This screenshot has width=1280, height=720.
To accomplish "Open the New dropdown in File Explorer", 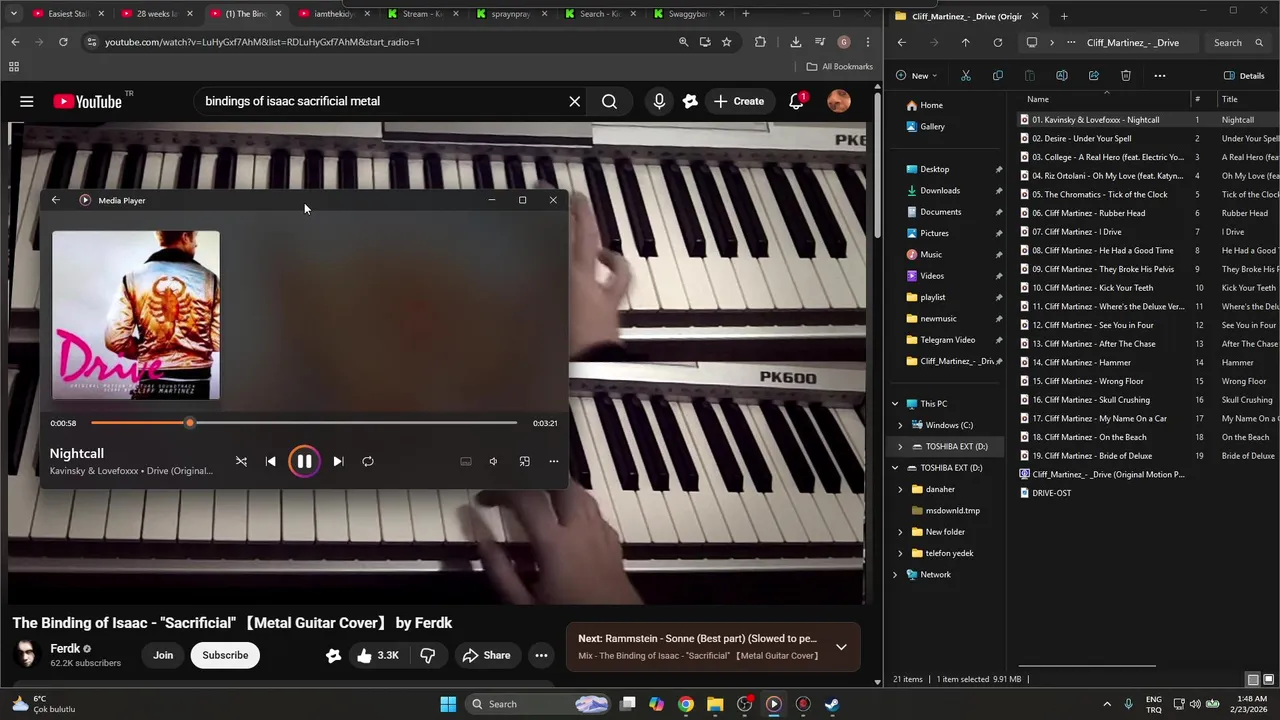I will pos(916,76).
